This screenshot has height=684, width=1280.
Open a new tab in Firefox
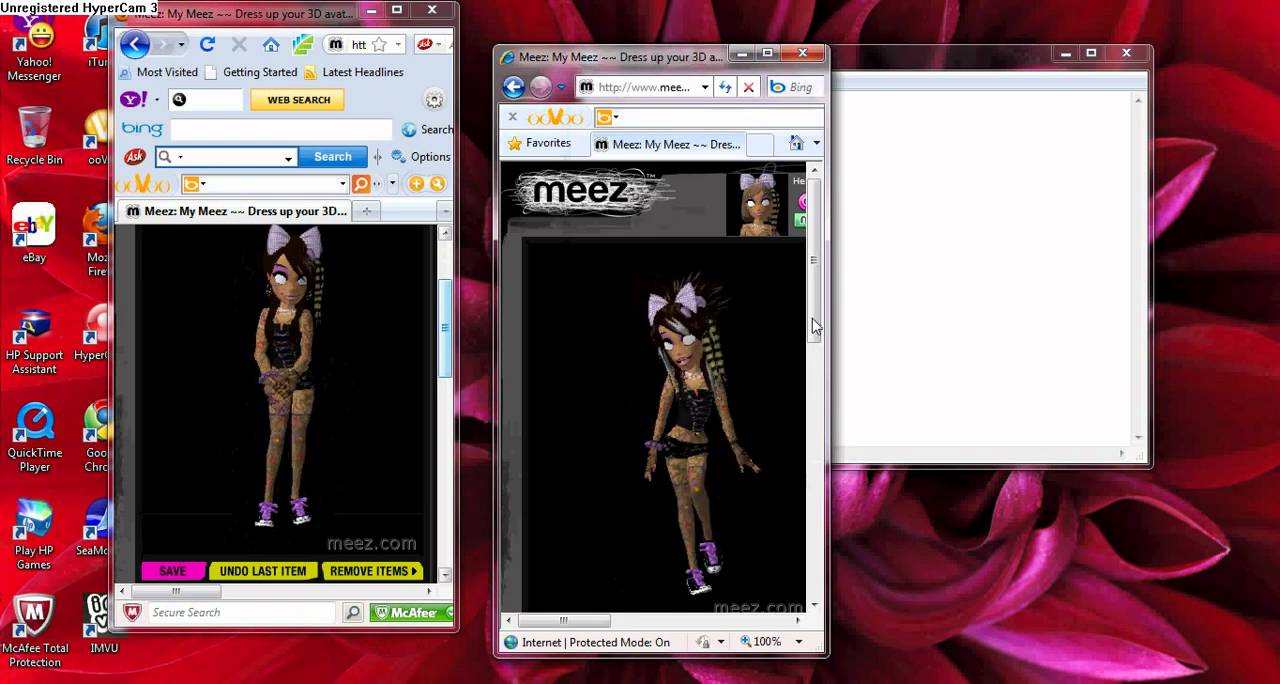(x=366, y=211)
